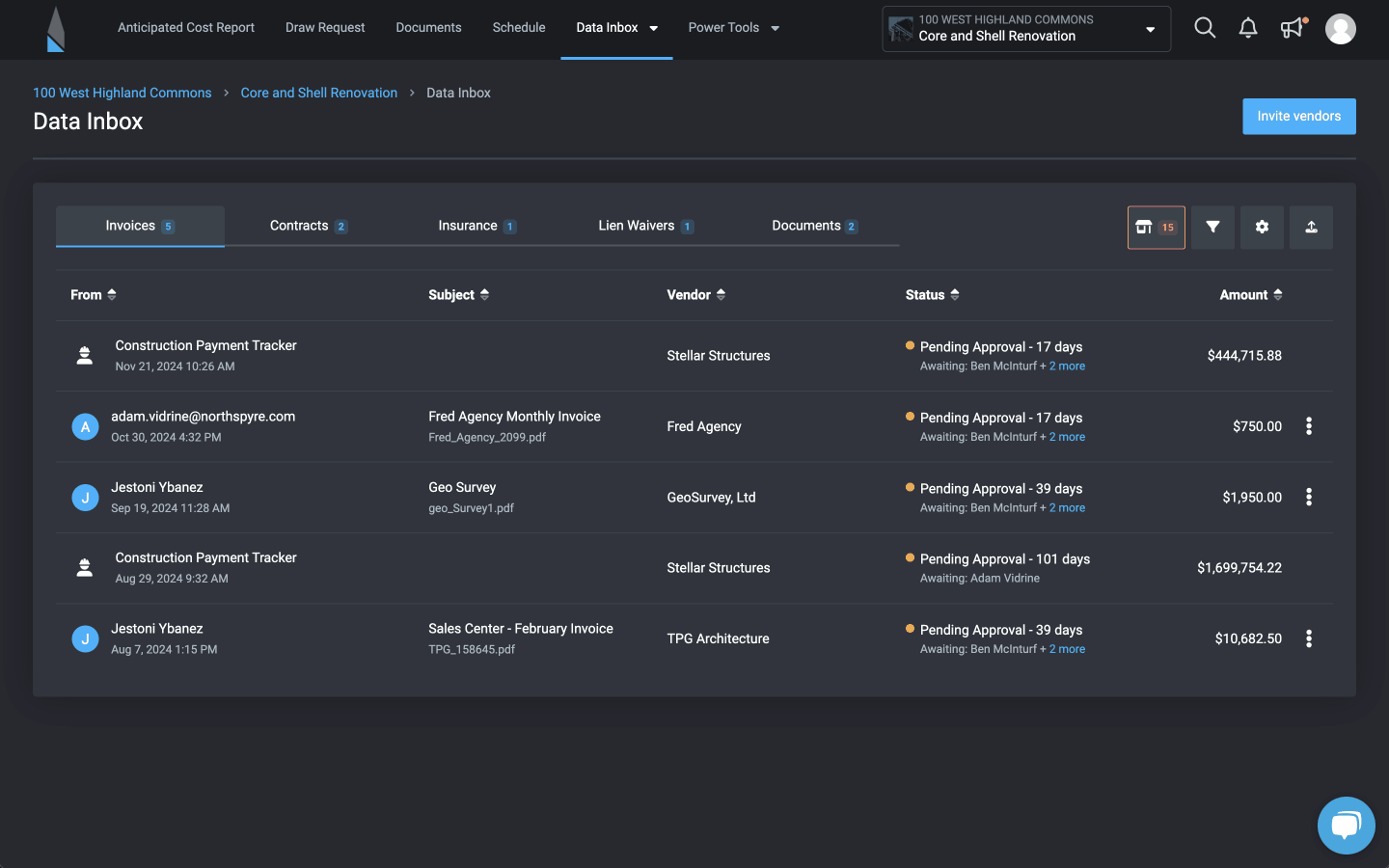The height and width of the screenshot is (868, 1389).
Task: Select the Invoices tab
Action: (x=140, y=226)
